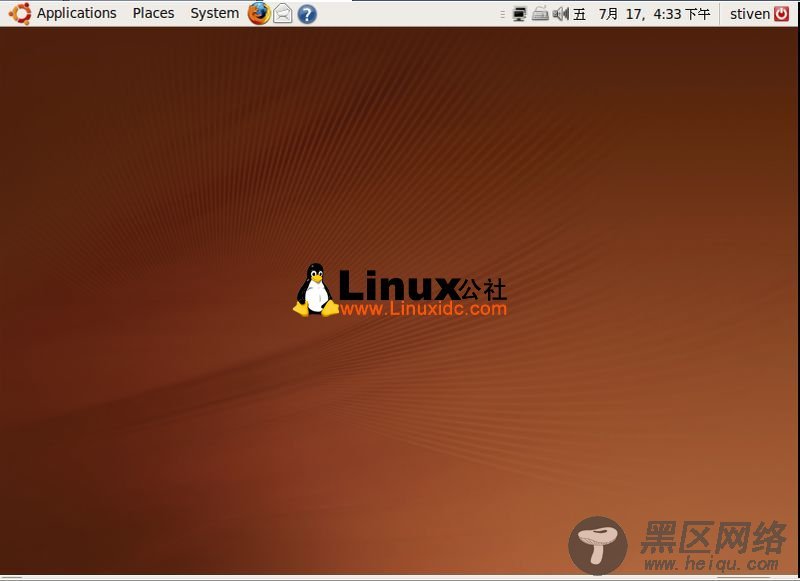Click the panel notification area handle

tap(503, 14)
